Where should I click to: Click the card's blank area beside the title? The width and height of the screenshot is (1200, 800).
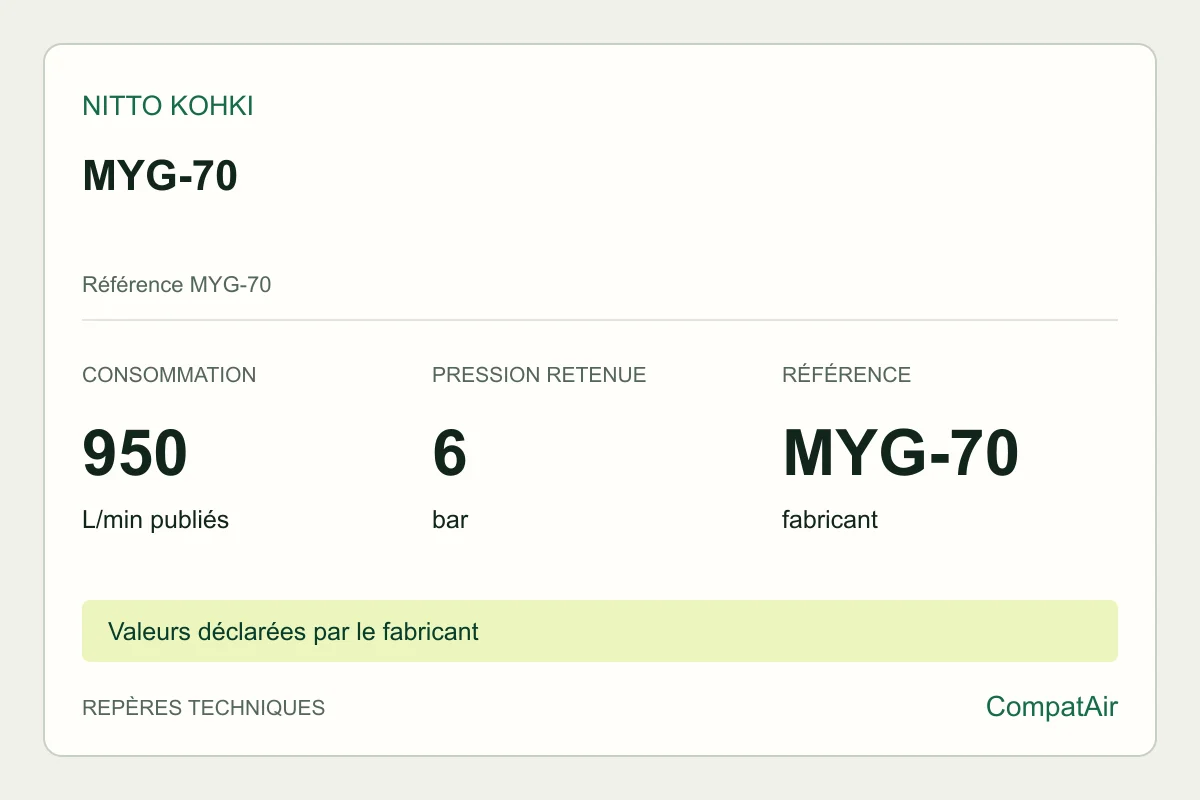pos(680,176)
